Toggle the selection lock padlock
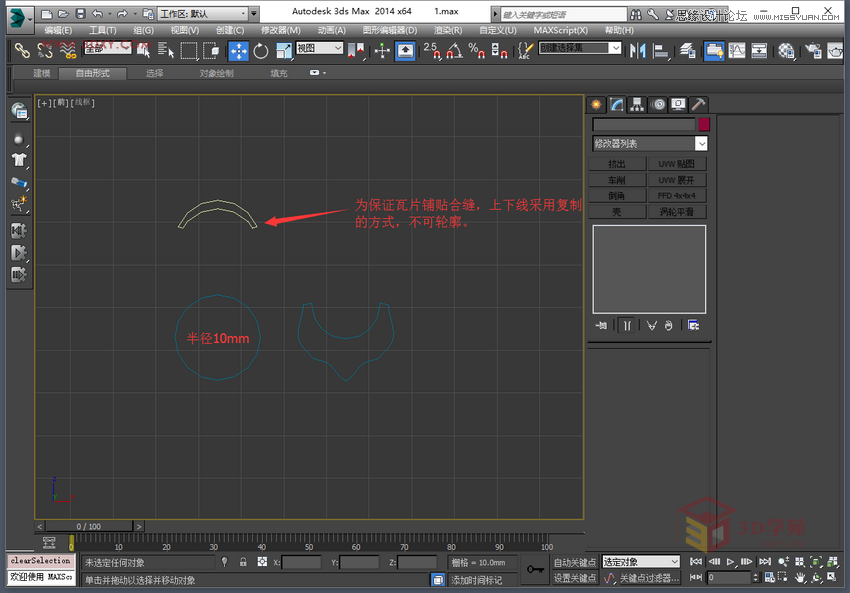 (x=243, y=561)
